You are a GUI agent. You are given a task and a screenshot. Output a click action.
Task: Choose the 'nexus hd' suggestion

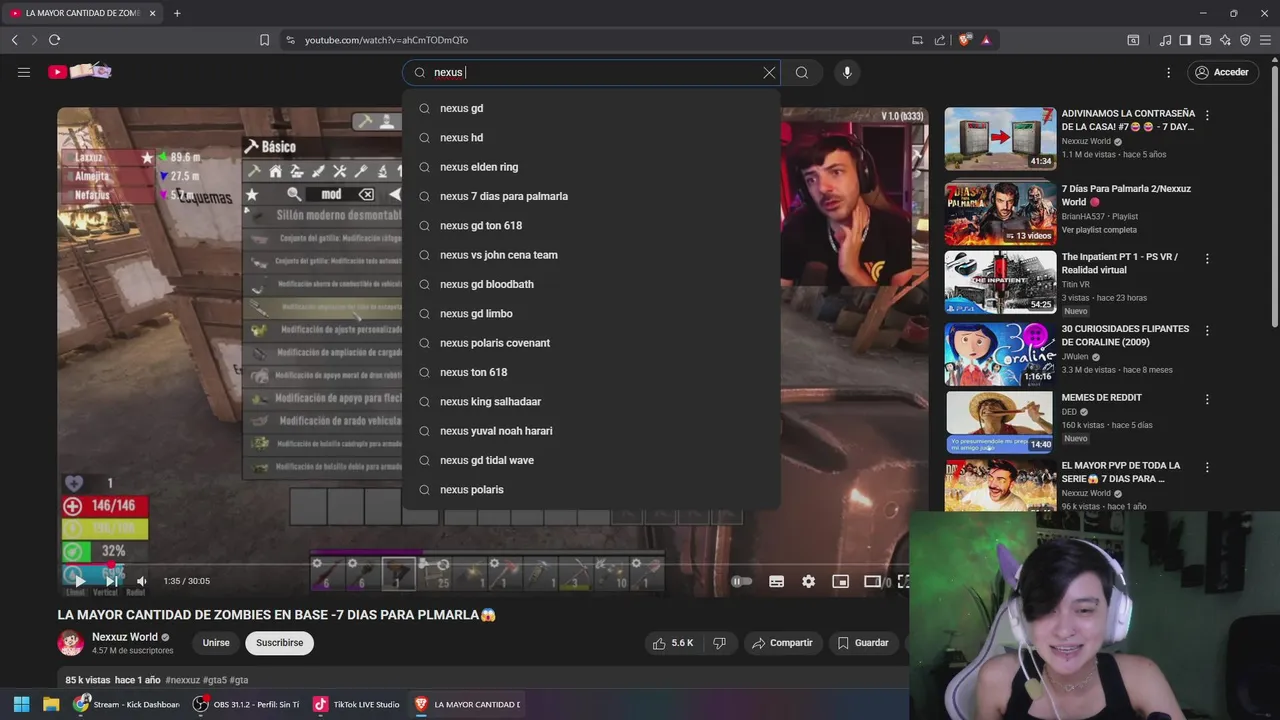(x=591, y=137)
